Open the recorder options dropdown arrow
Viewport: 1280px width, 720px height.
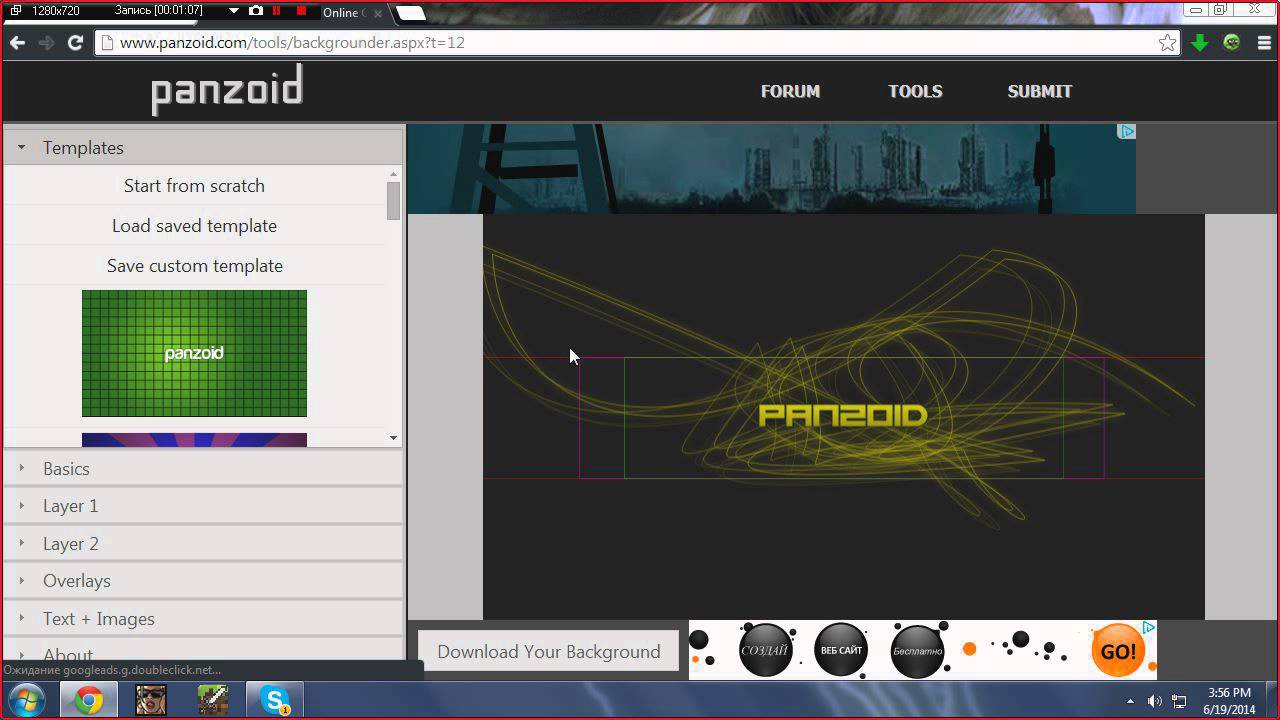click(x=234, y=11)
